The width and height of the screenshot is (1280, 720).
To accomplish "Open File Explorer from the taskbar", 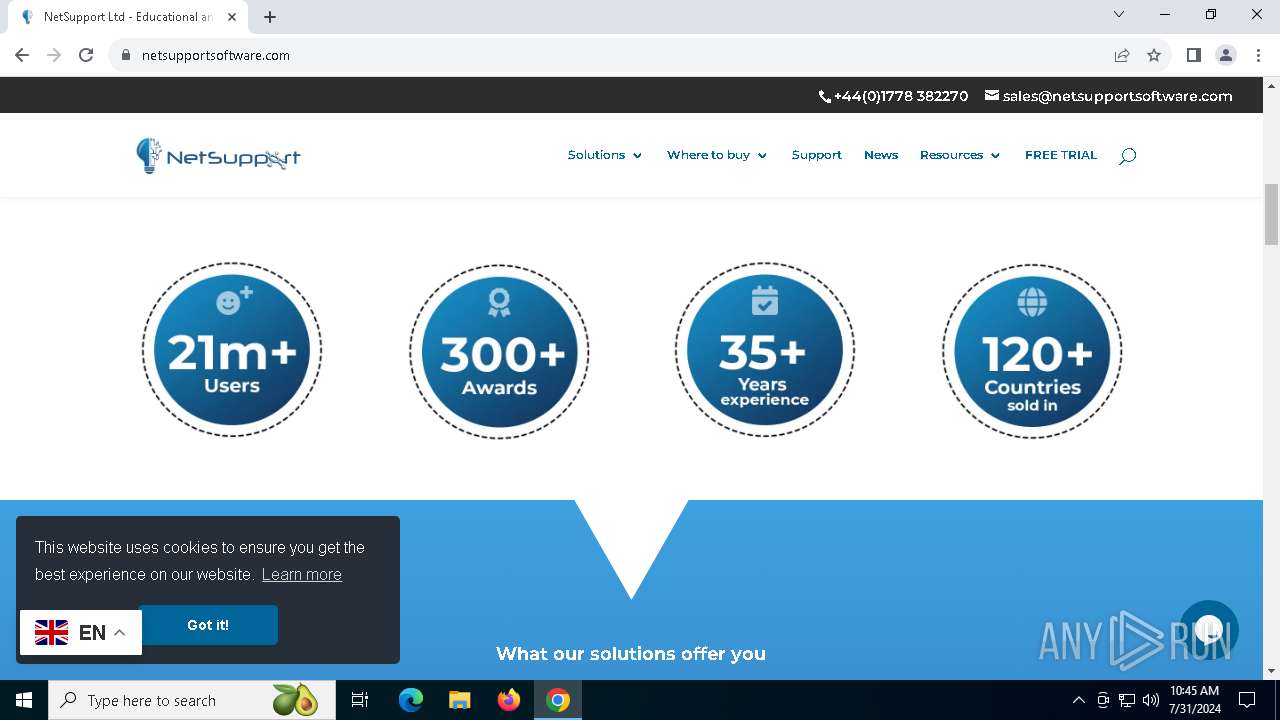I will coord(460,700).
